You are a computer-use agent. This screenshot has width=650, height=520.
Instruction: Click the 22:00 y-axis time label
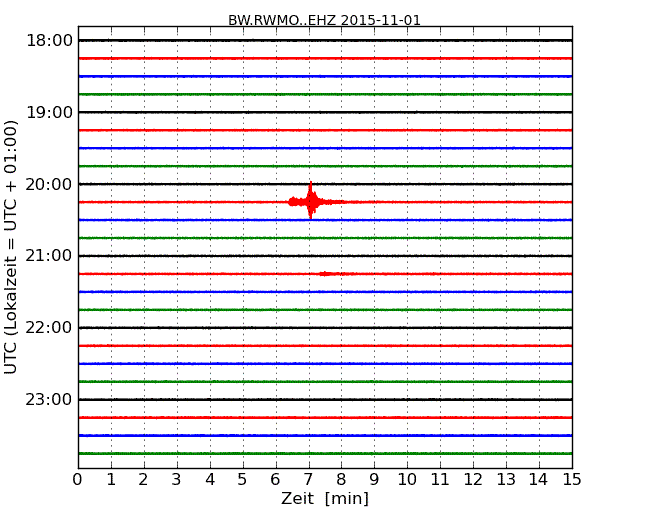pos(49,328)
